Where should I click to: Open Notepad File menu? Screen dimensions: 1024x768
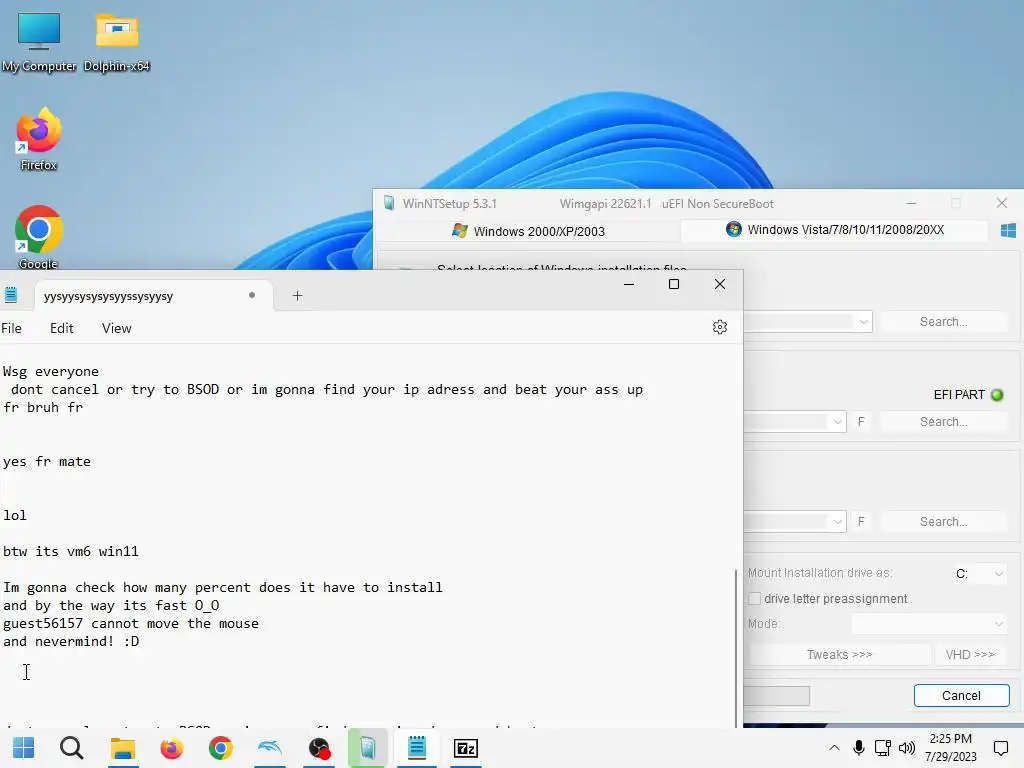[11, 328]
